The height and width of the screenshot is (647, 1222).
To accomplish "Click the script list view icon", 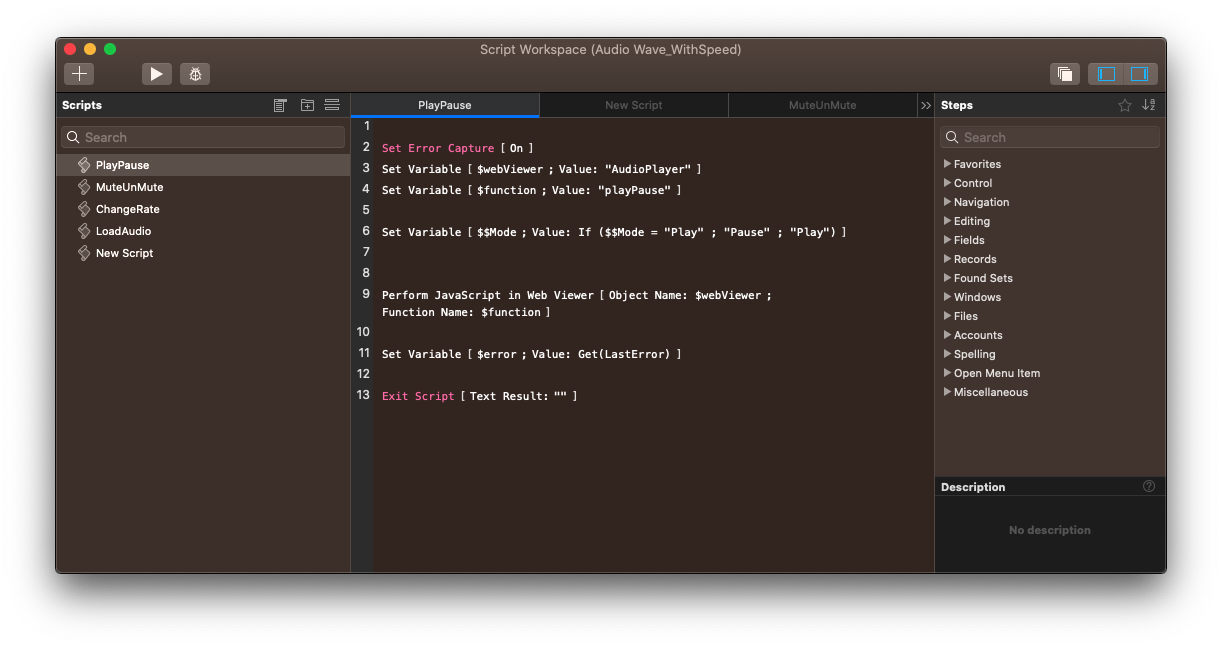I will [x=280, y=105].
